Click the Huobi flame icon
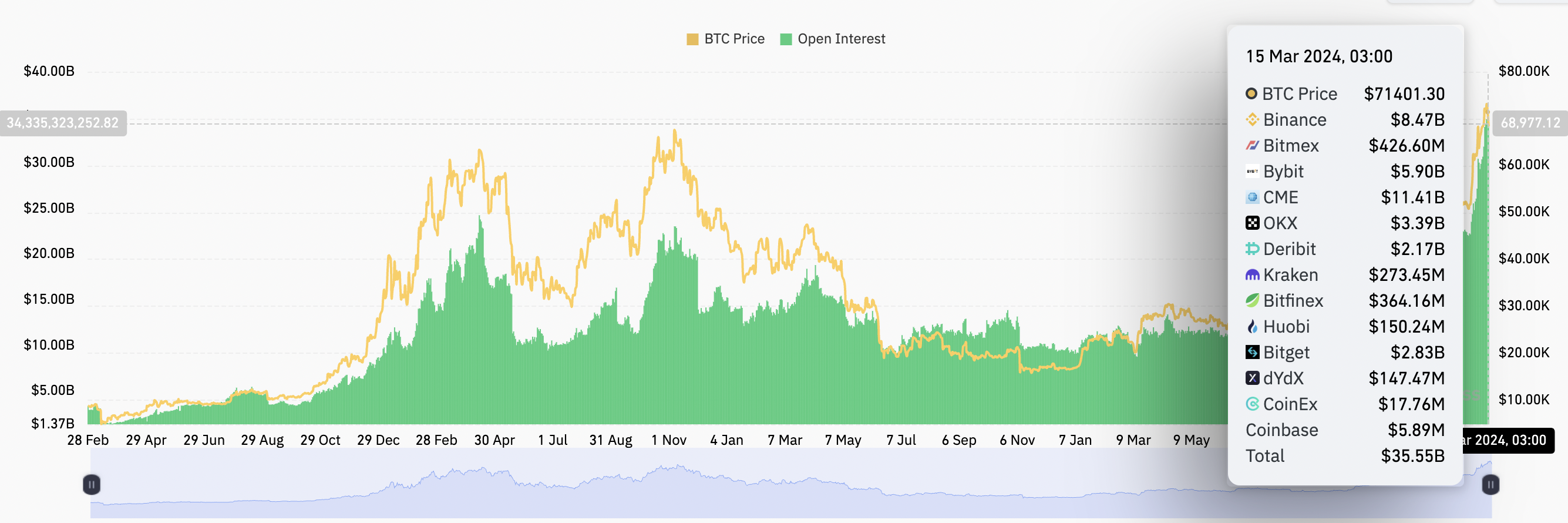This screenshot has width=1568, height=523. coord(1252,326)
